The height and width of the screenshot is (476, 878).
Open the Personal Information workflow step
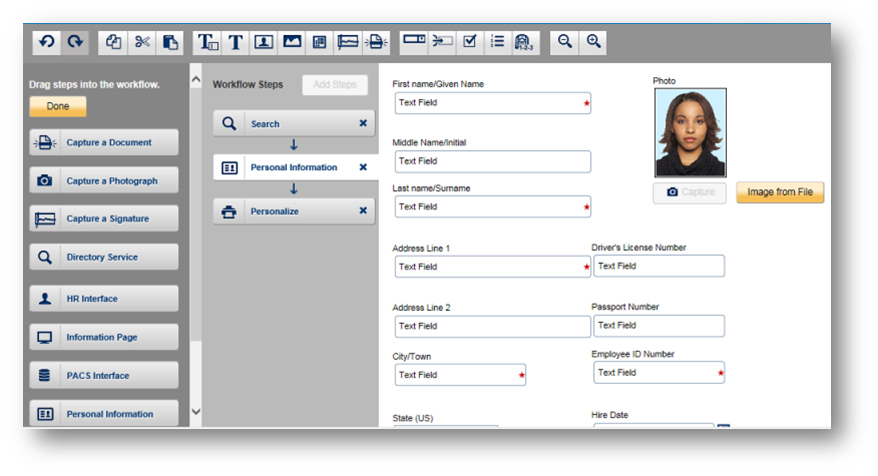pyautogui.click(x=294, y=167)
